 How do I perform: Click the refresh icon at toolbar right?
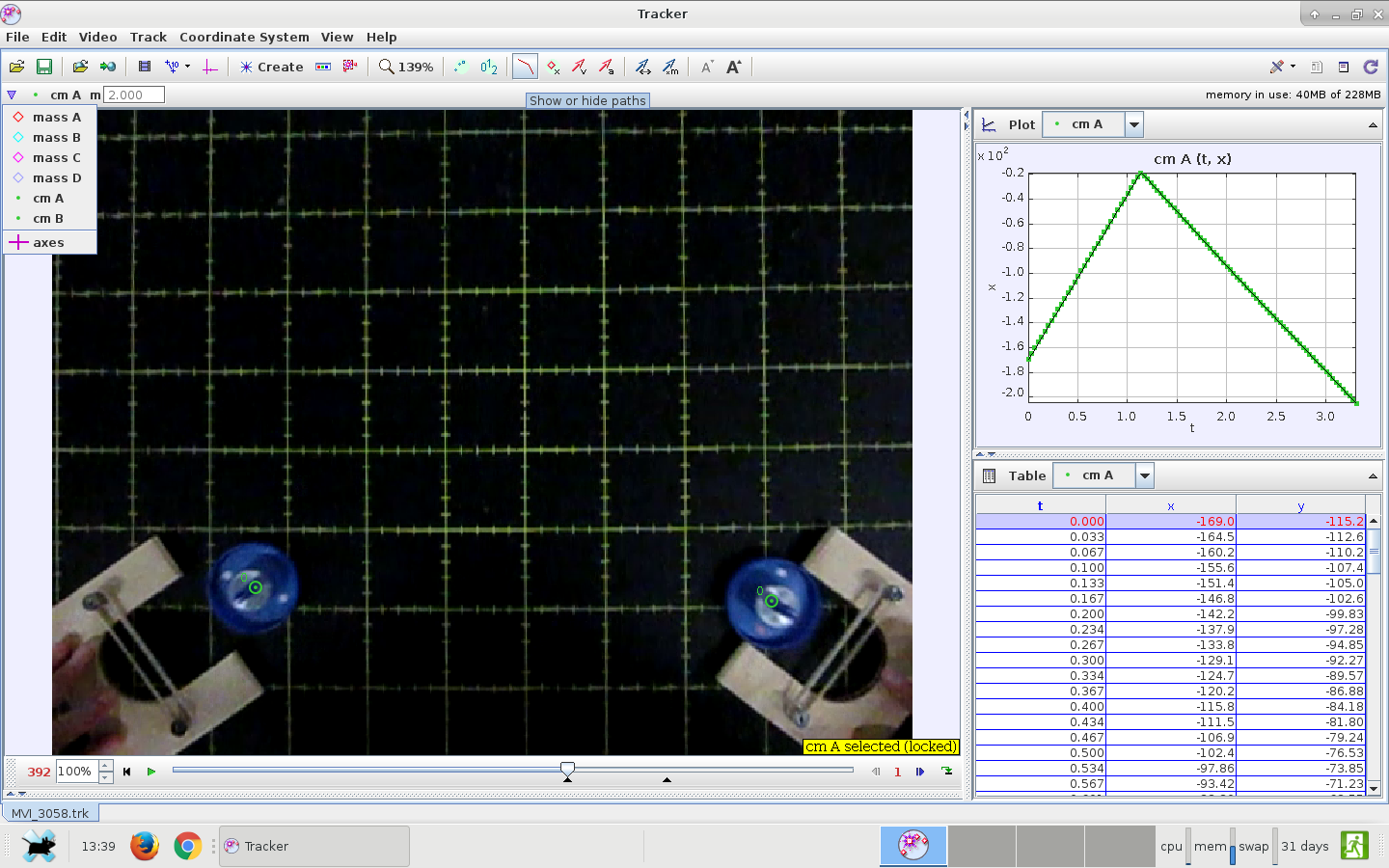coord(1371,67)
